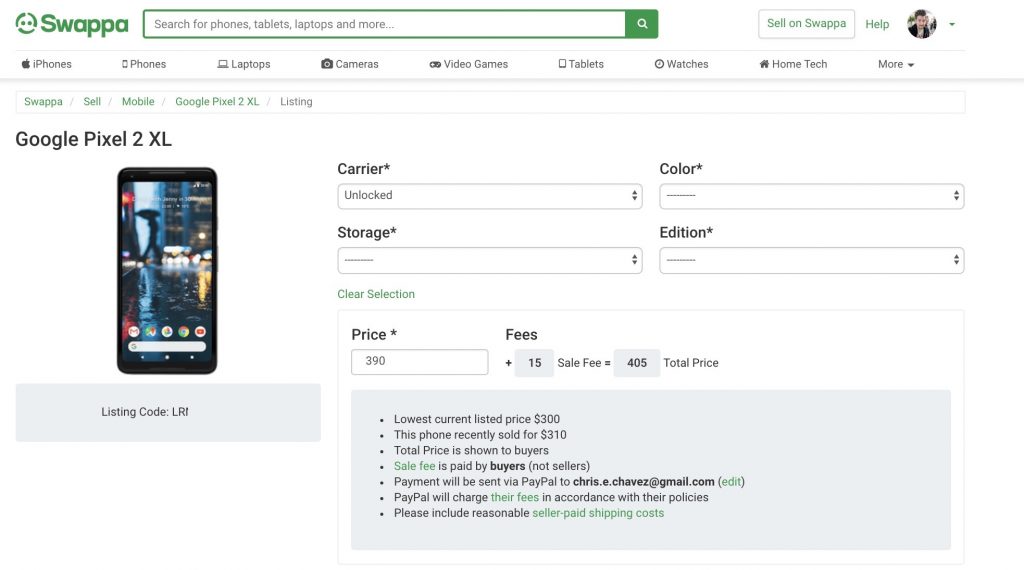1024x570 pixels.
Task: Open the Watches category
Action: coord(681,64)
